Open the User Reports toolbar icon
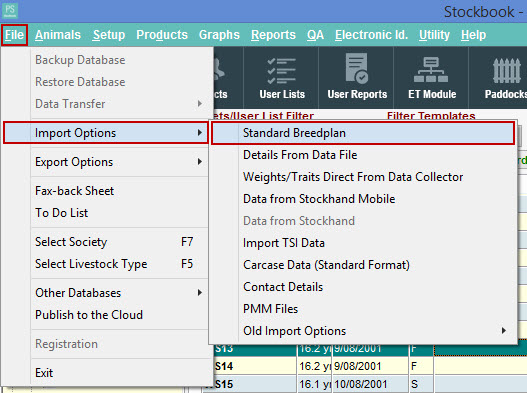 click(x=357, y=78)
